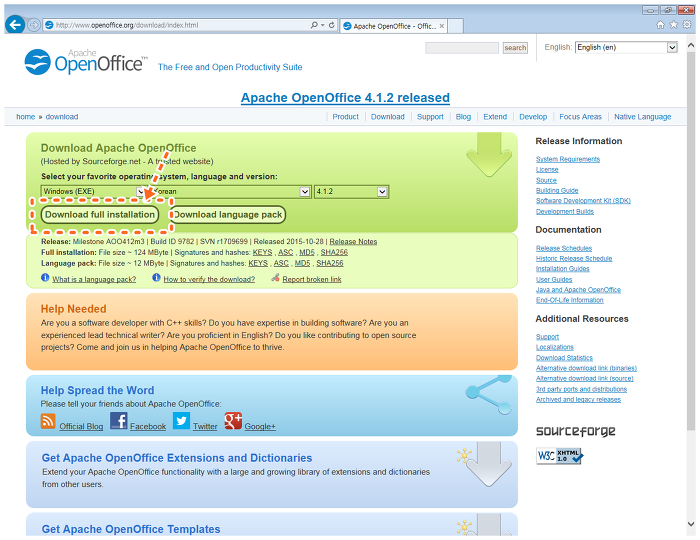Screen dimensions: 700x540
Task: Open the English (en) site language dropdown
Action: pyautogui.click(x=626, y=47)
